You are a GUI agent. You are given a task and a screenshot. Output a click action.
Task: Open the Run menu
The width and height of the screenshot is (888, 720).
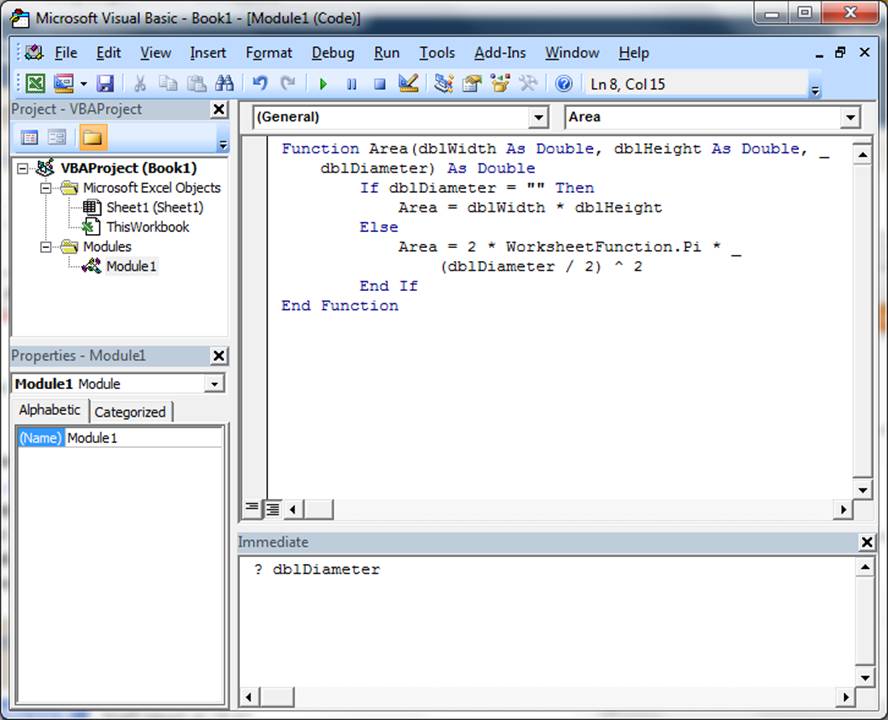(x=387, y=53)
